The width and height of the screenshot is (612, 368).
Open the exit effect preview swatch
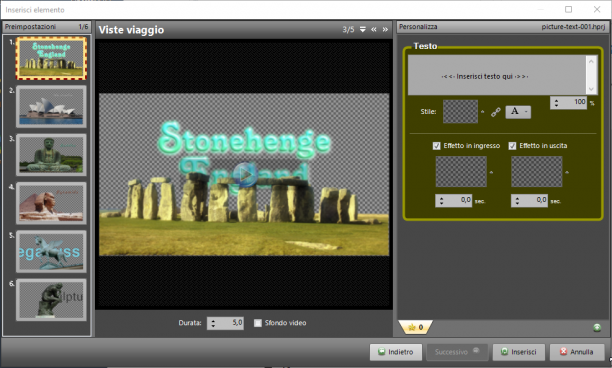[537, 172]
